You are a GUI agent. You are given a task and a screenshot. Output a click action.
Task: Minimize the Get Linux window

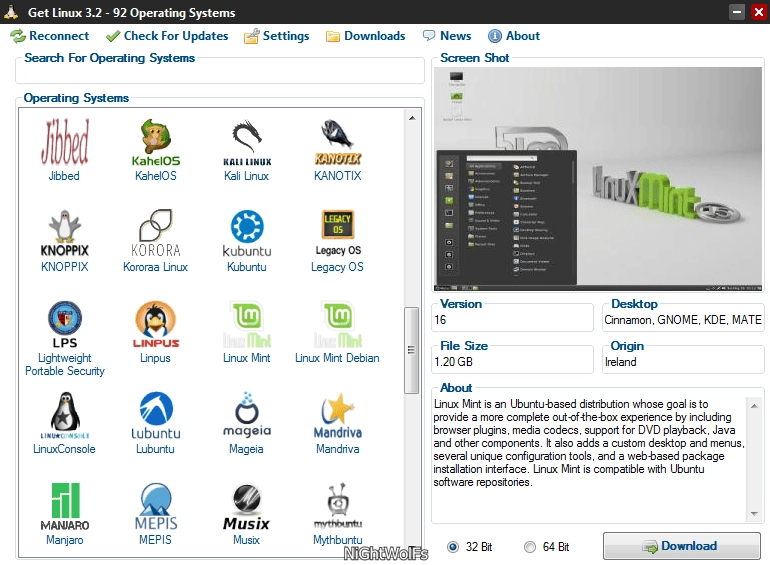point(737,12)
